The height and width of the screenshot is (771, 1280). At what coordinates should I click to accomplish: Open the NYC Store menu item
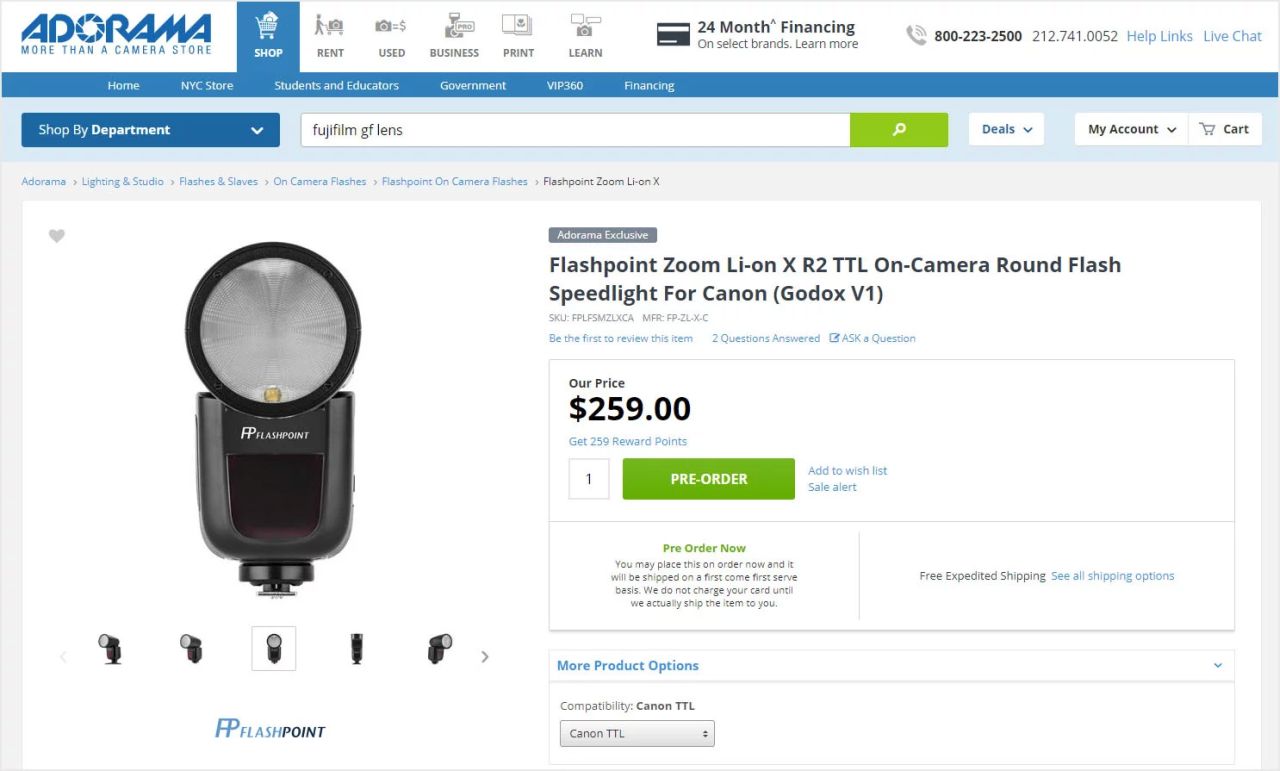click(207, 86)
